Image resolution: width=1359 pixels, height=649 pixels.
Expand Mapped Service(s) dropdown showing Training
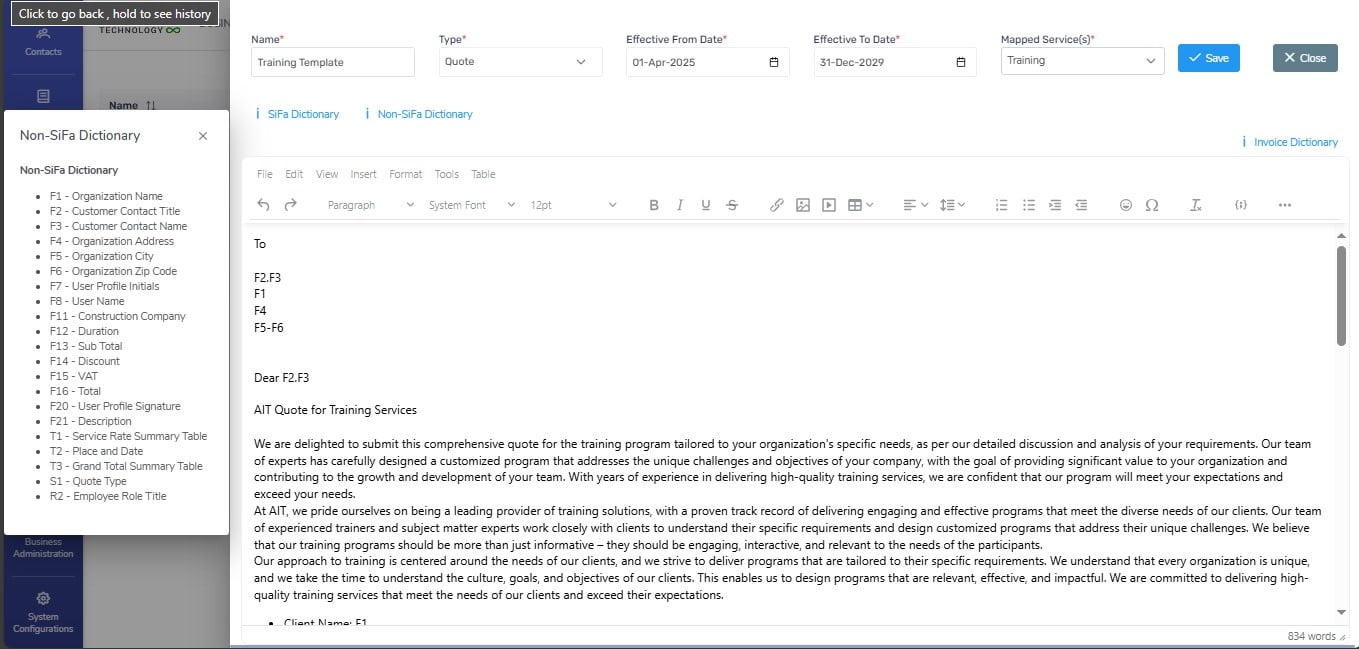pos(1082,61)
